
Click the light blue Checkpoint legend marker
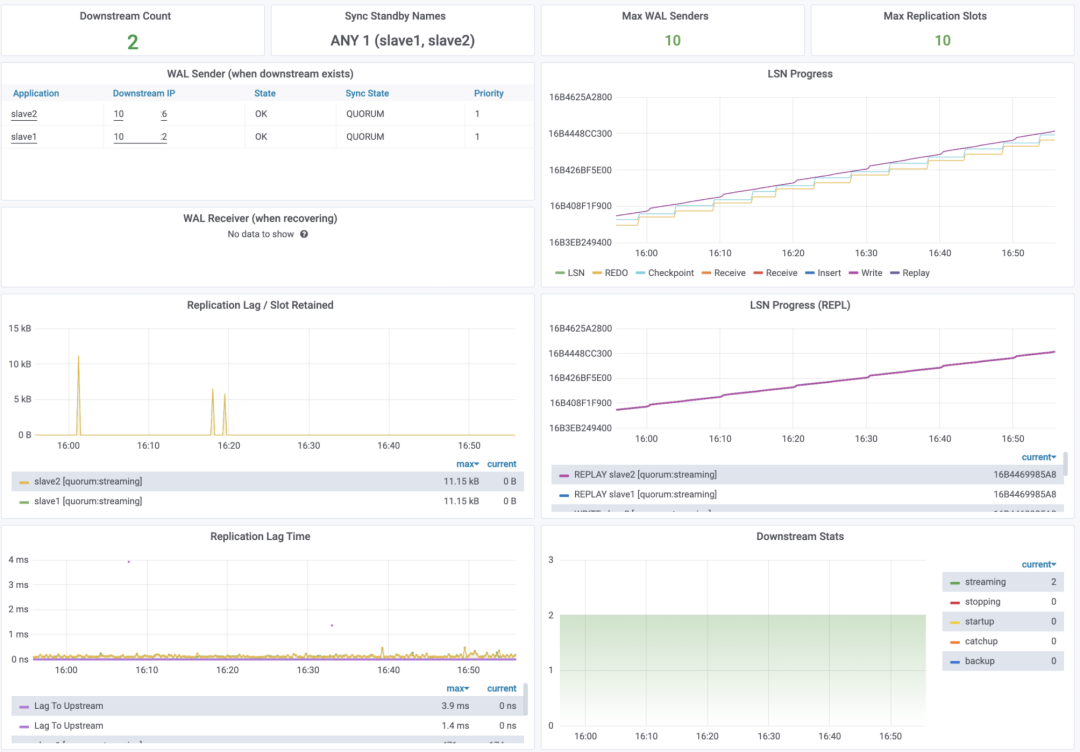639,273
